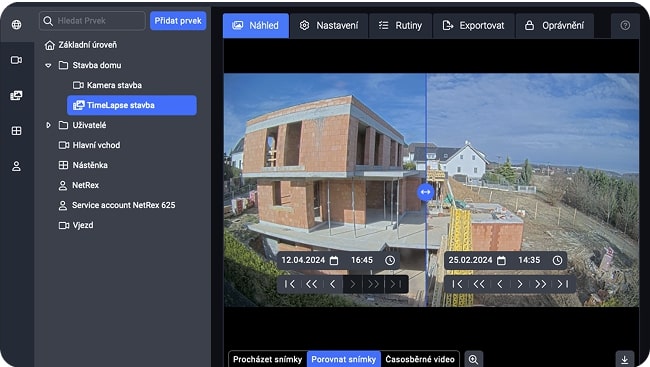This screenshot has width=650, height=367.
Task: Click the zoom magnifier button below the preview
Action: click(x=473, y=359)
